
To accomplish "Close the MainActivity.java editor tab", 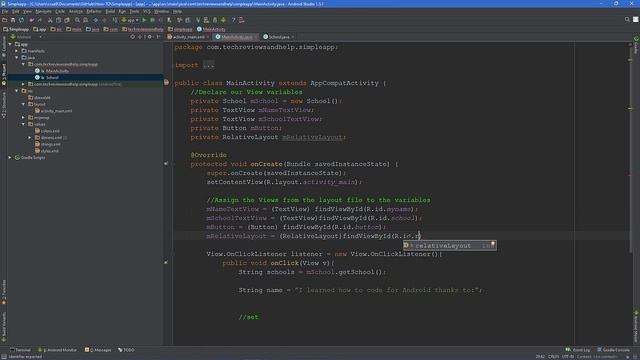I will [x=256, y=37].
